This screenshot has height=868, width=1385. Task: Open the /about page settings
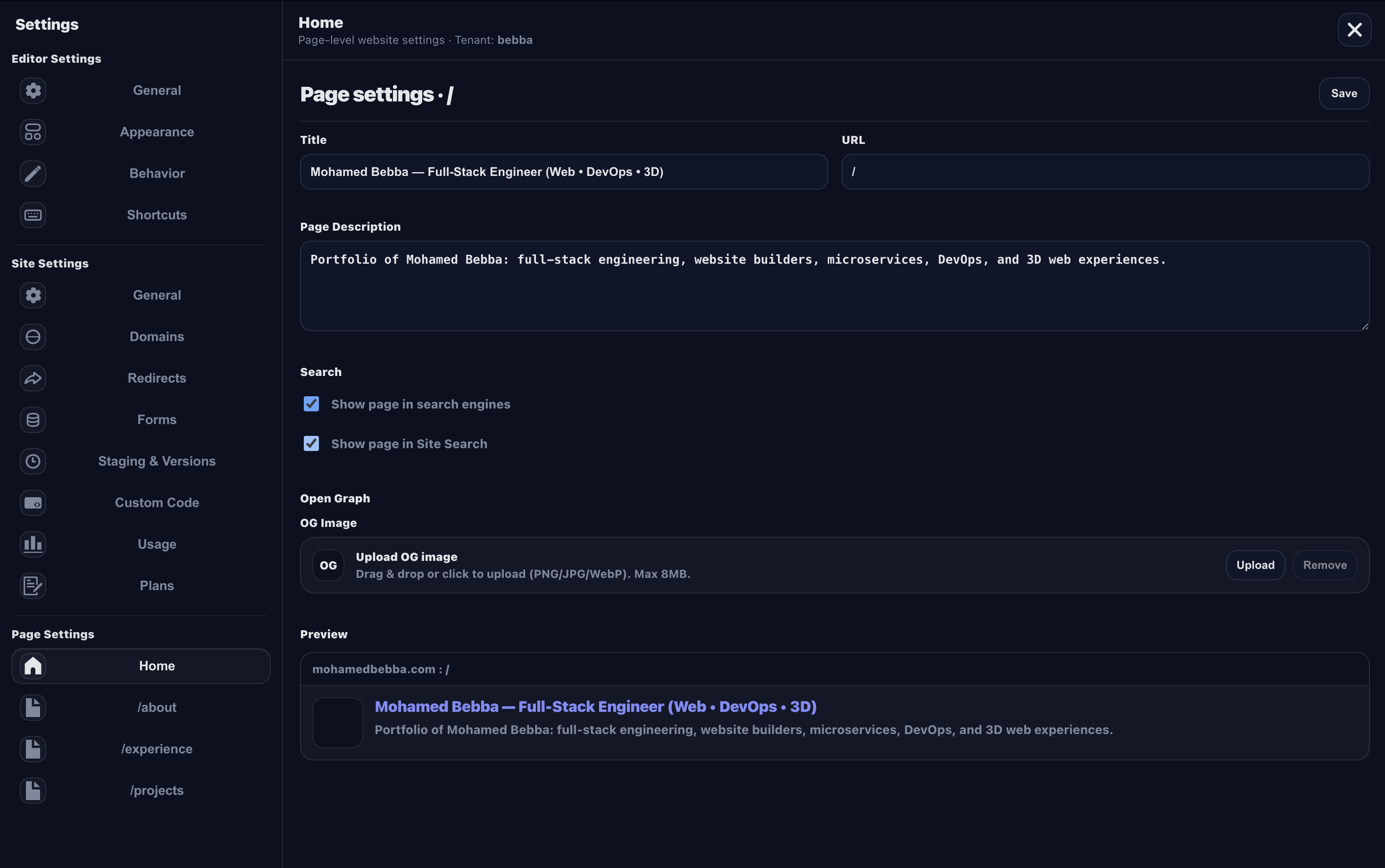pos(157,707)
